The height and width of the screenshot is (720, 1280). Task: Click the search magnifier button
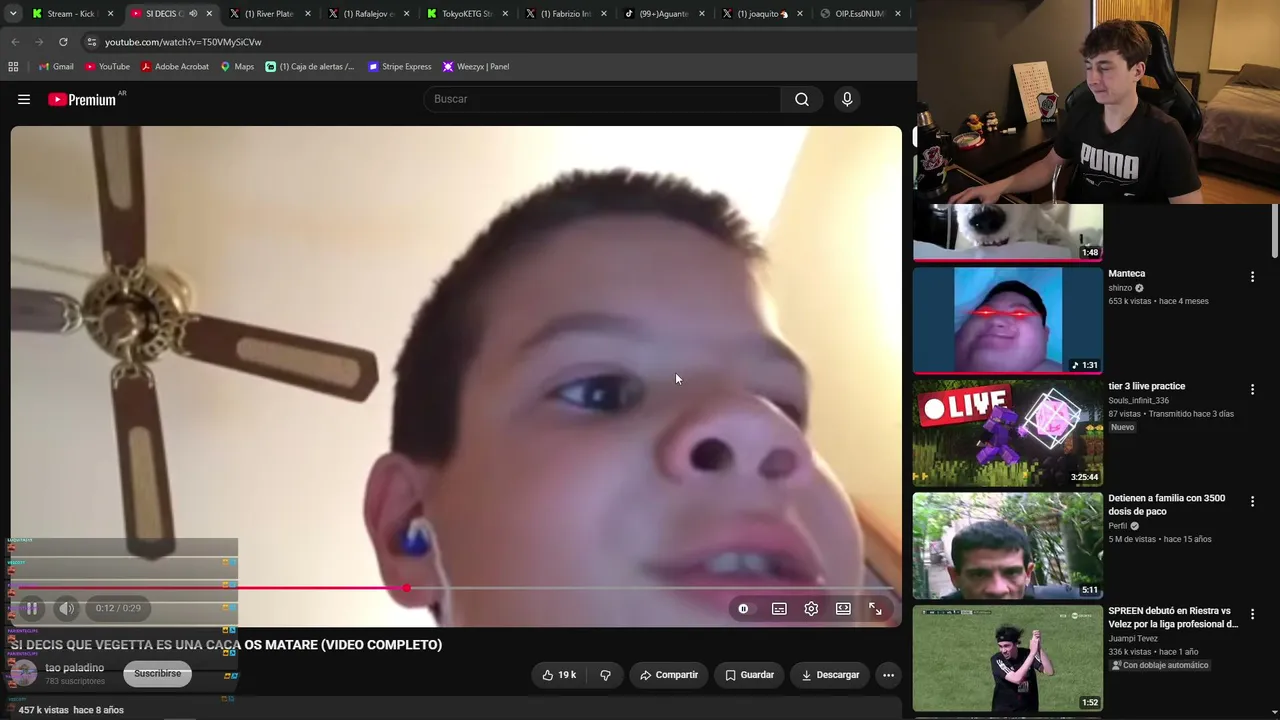pos(802,99)
